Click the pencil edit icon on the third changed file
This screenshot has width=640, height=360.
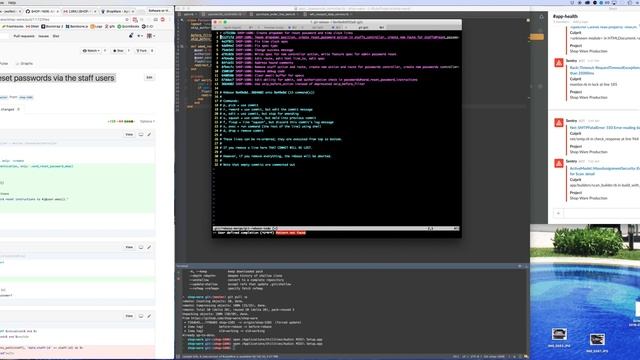[x=149, y=316]
